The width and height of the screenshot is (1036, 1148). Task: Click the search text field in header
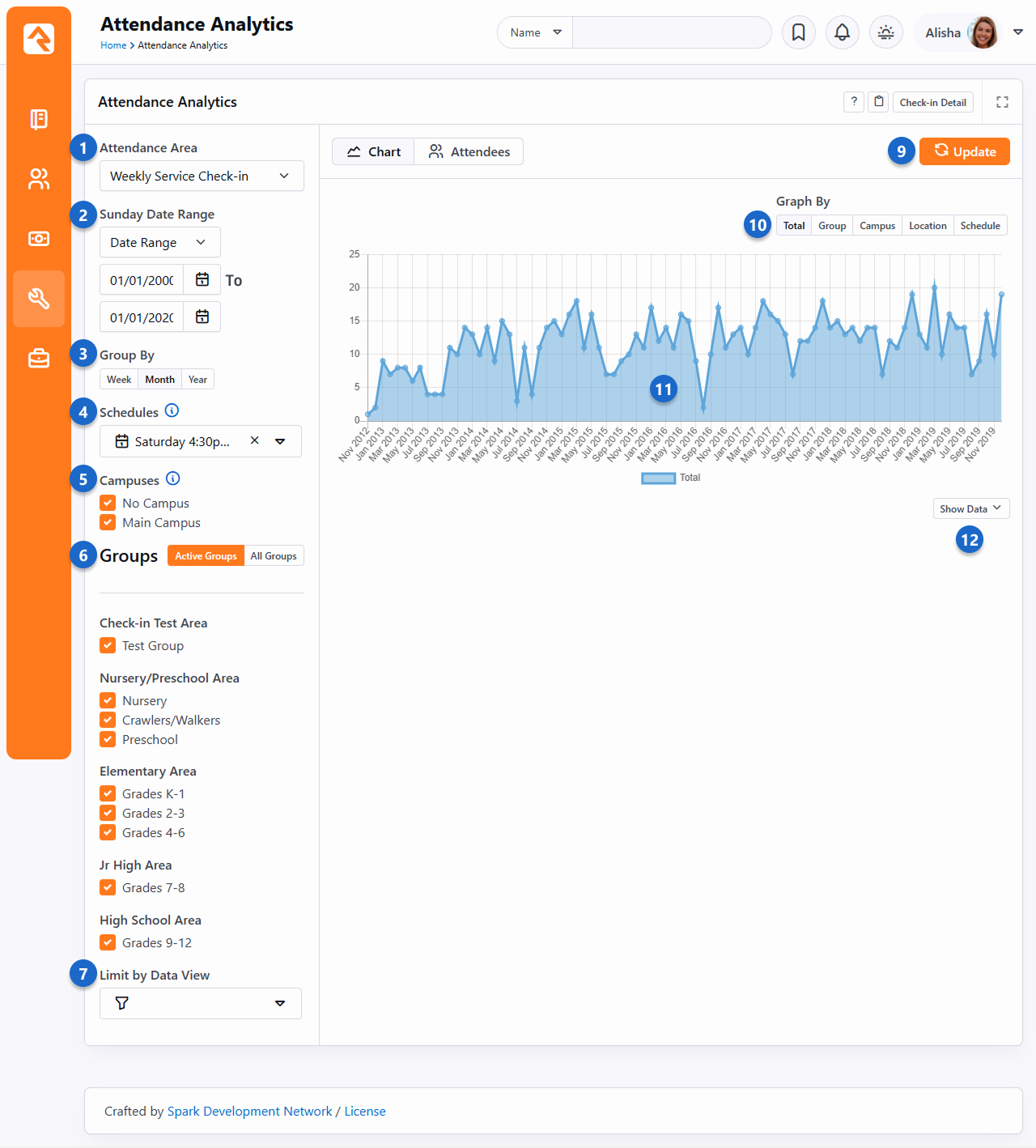pos(671,33)
